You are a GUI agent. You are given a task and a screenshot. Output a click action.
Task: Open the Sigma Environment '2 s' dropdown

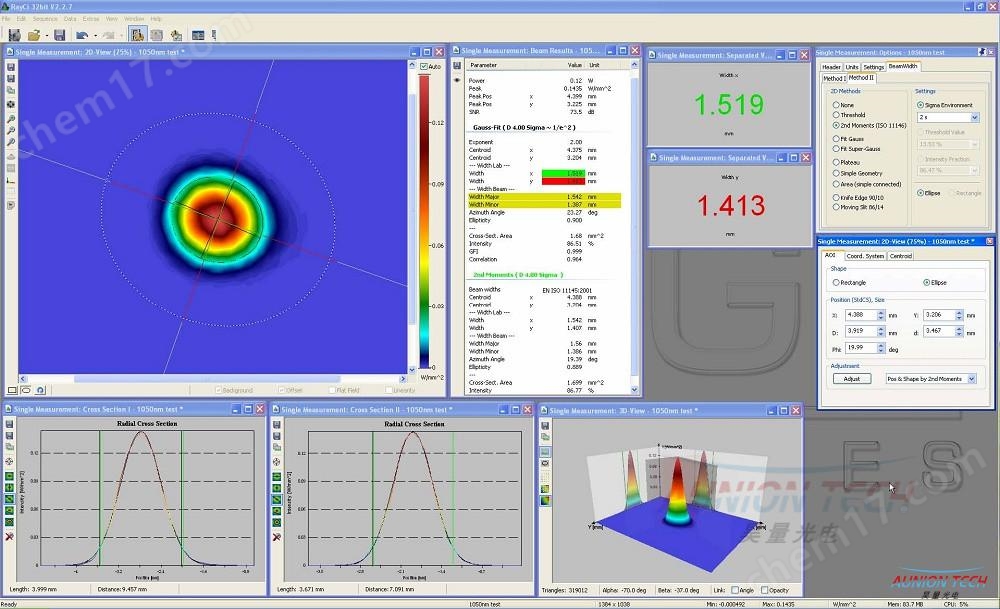[x=975, y=117]
